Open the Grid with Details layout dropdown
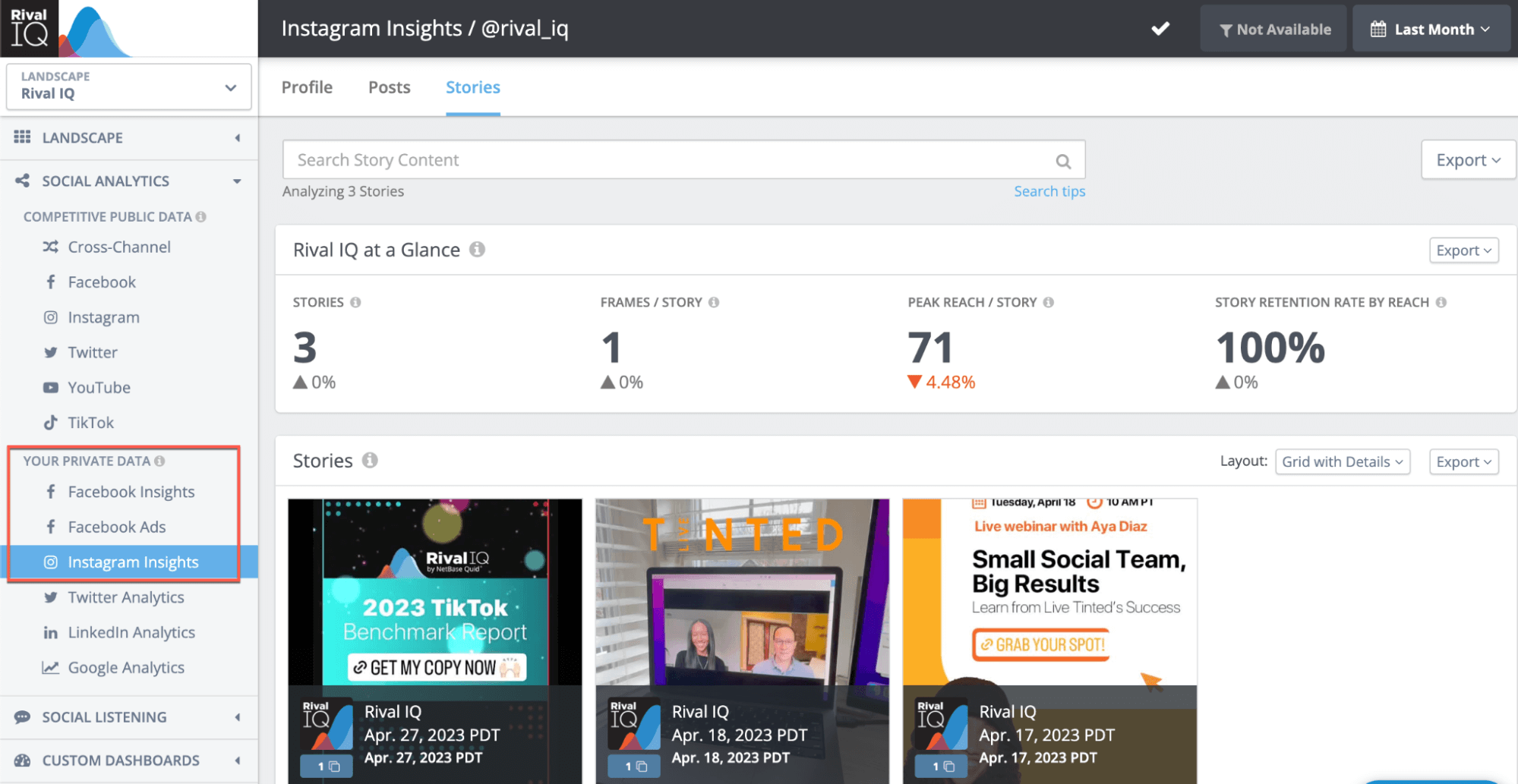 (1342, 461)
